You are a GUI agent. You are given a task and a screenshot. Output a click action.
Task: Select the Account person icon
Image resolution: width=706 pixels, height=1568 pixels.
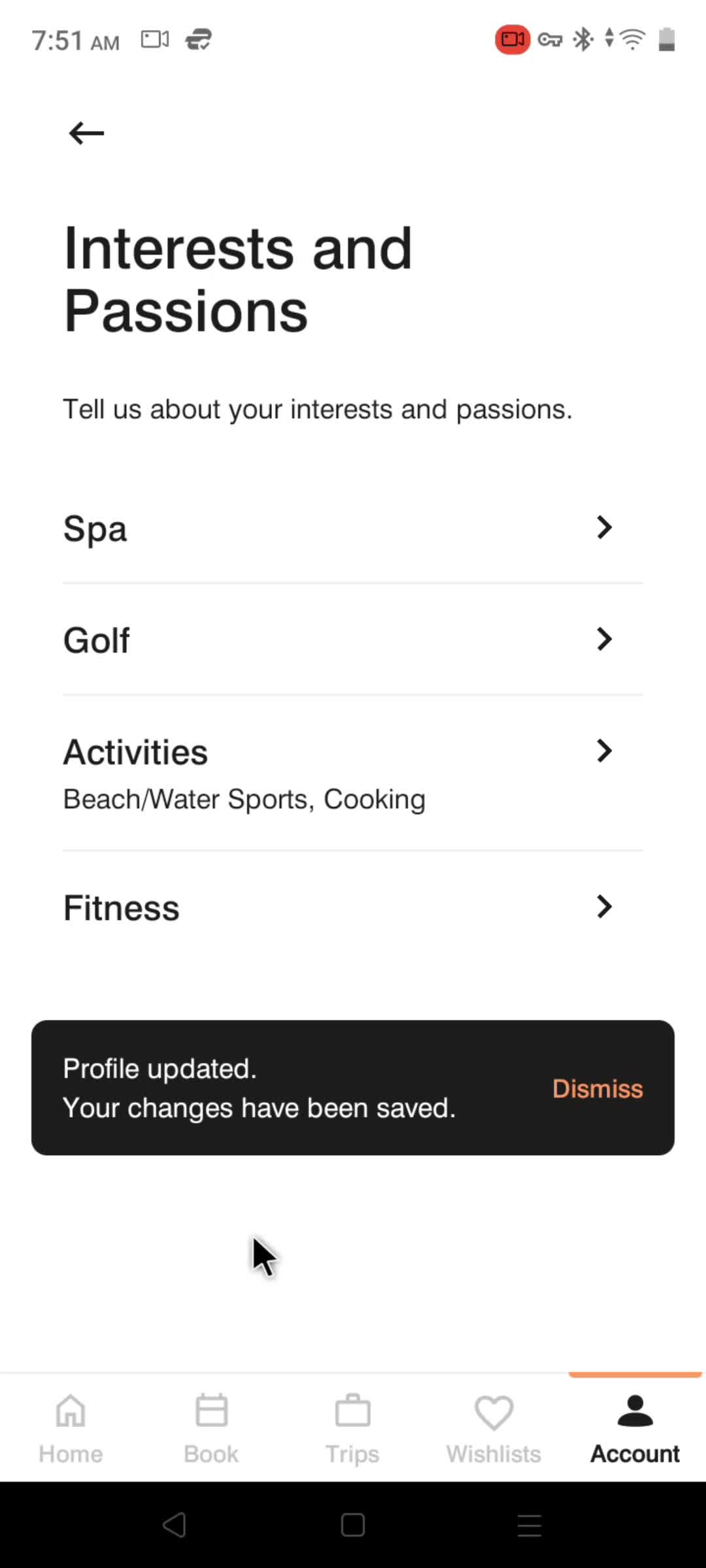point(635,1411)
